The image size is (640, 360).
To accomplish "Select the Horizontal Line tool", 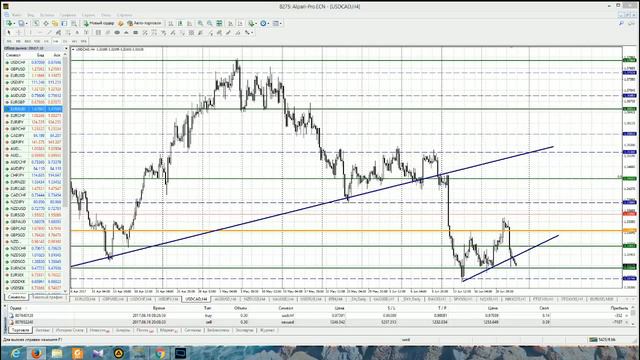I will pyautogui.click(x=40, y=33).
